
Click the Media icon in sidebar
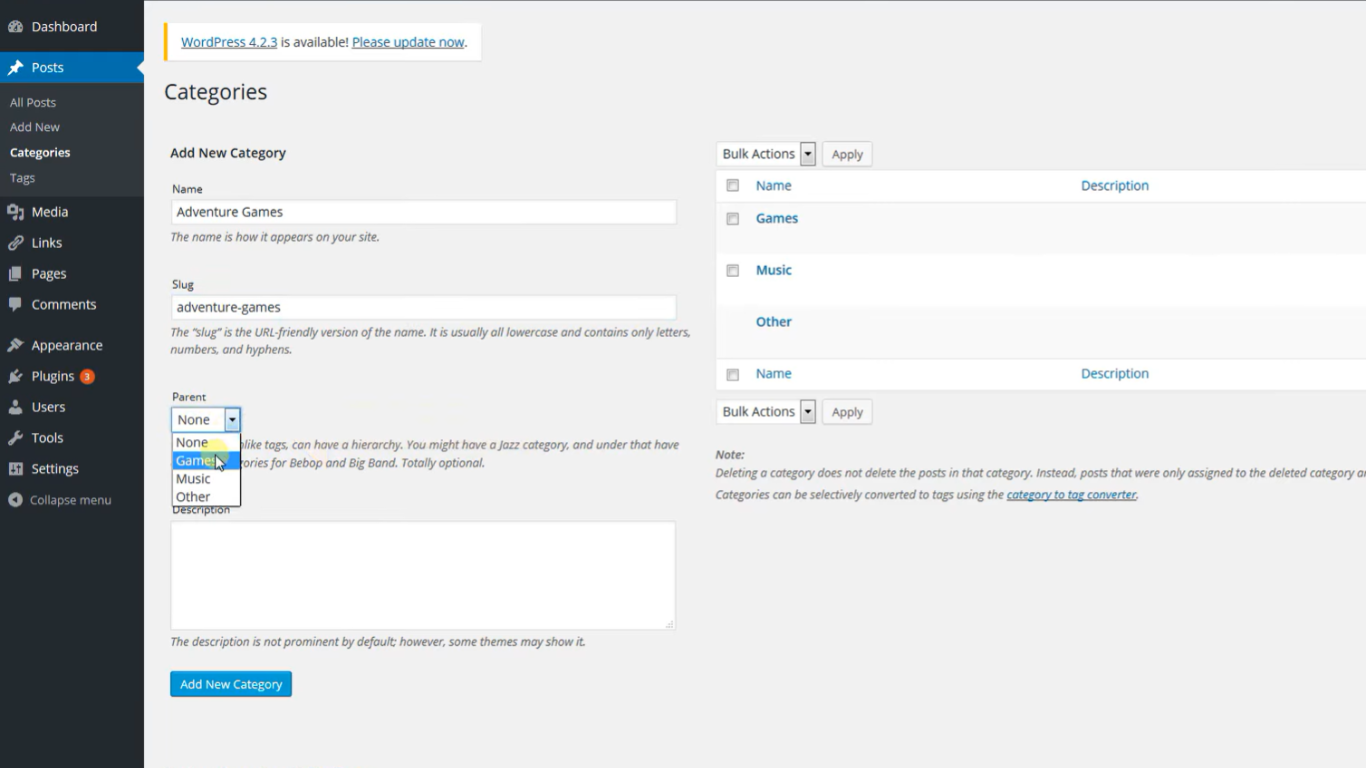point(15,212)
